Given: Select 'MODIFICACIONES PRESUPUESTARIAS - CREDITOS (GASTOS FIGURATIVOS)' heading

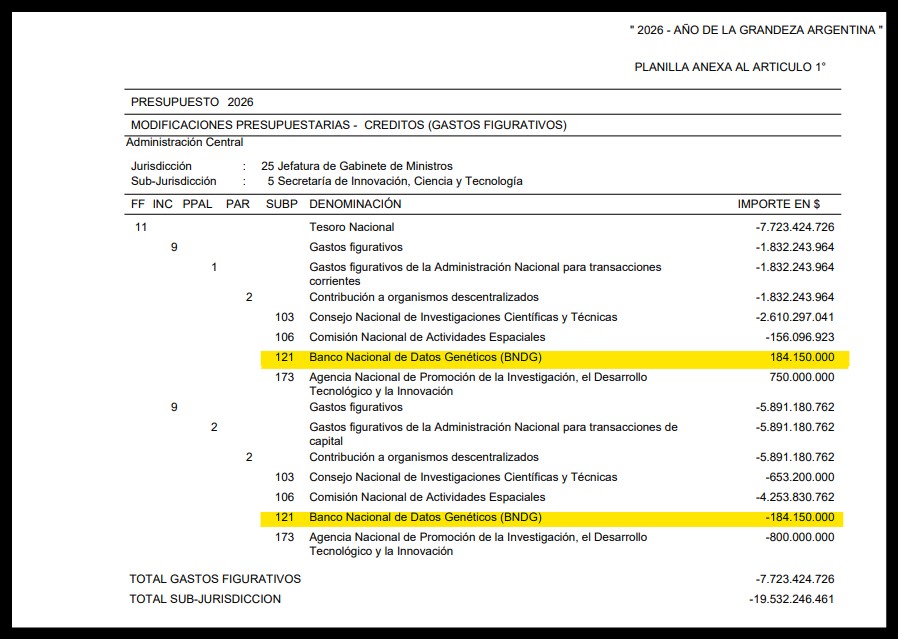Looking at the screenshot, I should (349, 125).
